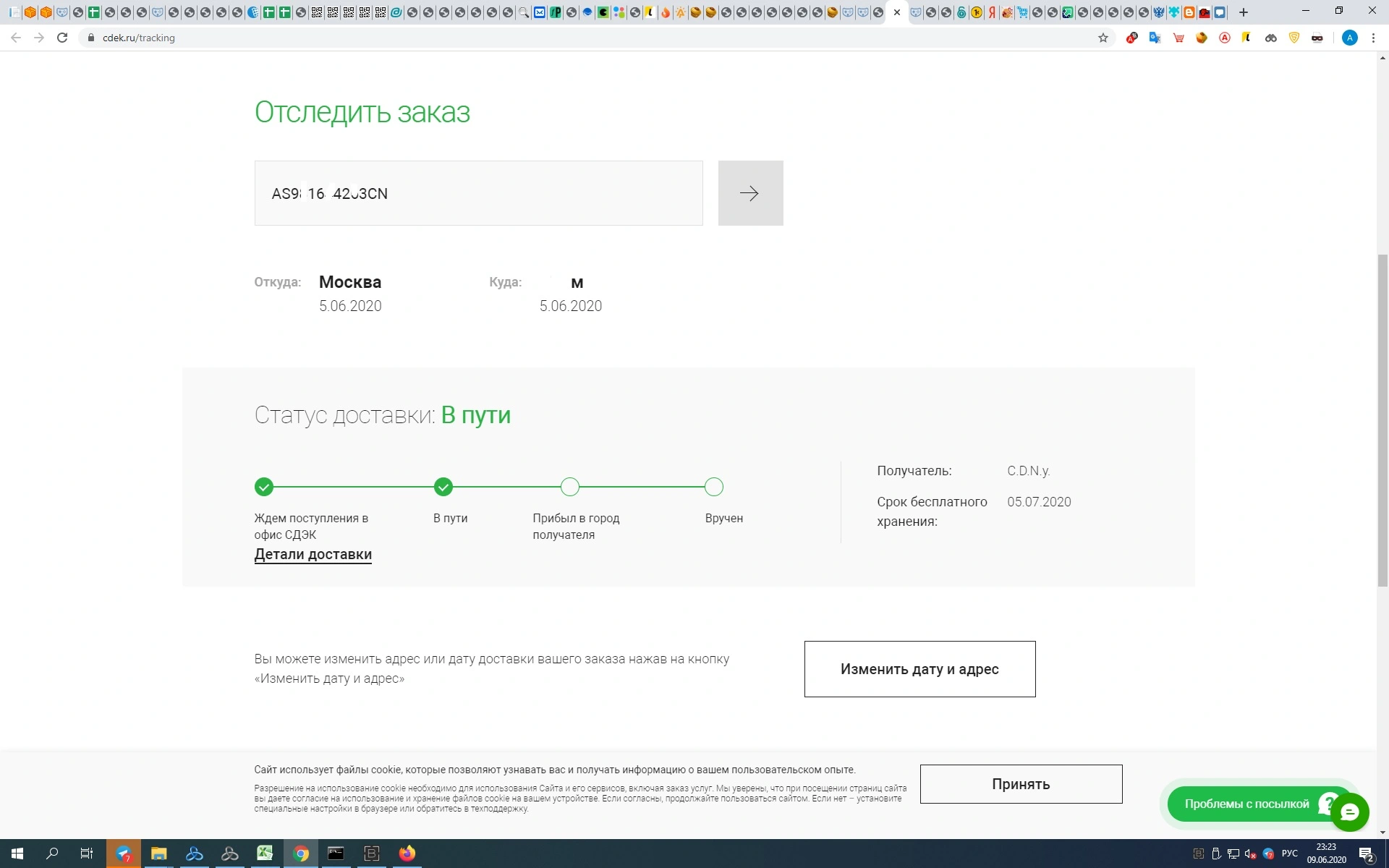Open the yellow shield S extension icon
Screen dimensions: 1389x868
click(1294, 38)
